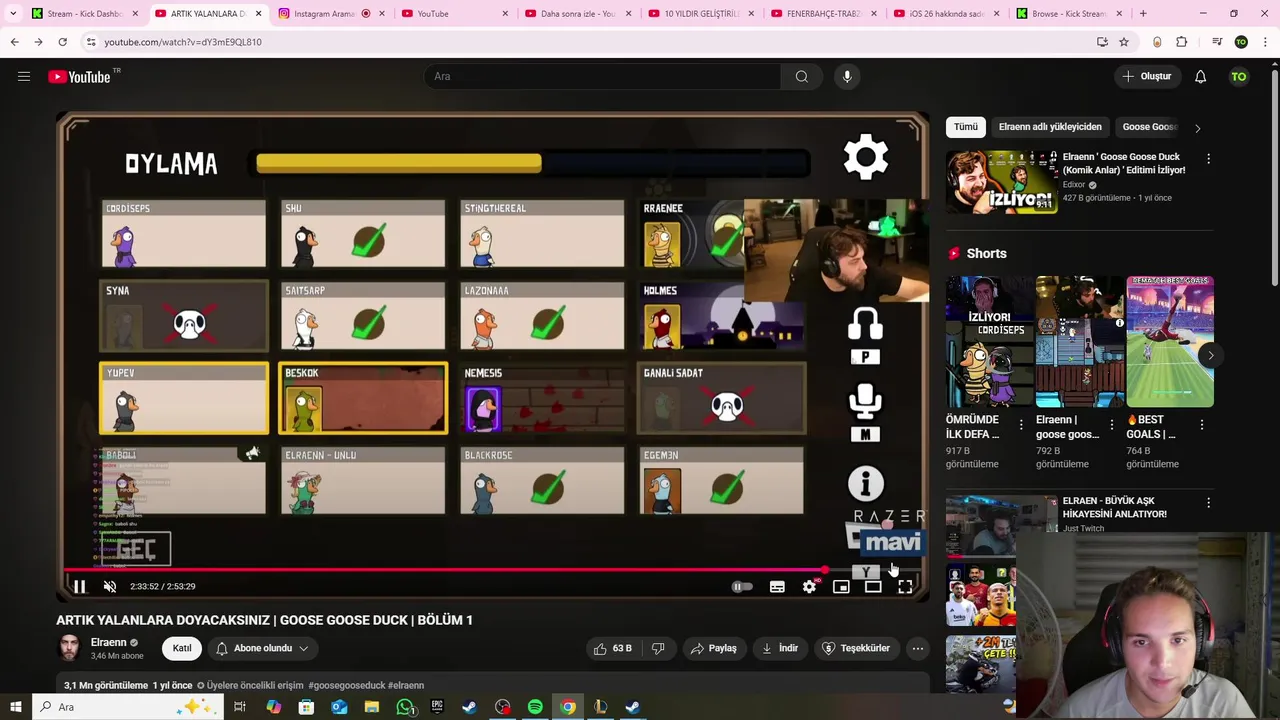The width and height of the screenshot is (1280, 720).
Task: Open the Chrome extensions puzzle icon
Action: pyautogui.click(x=1182, y=42)
